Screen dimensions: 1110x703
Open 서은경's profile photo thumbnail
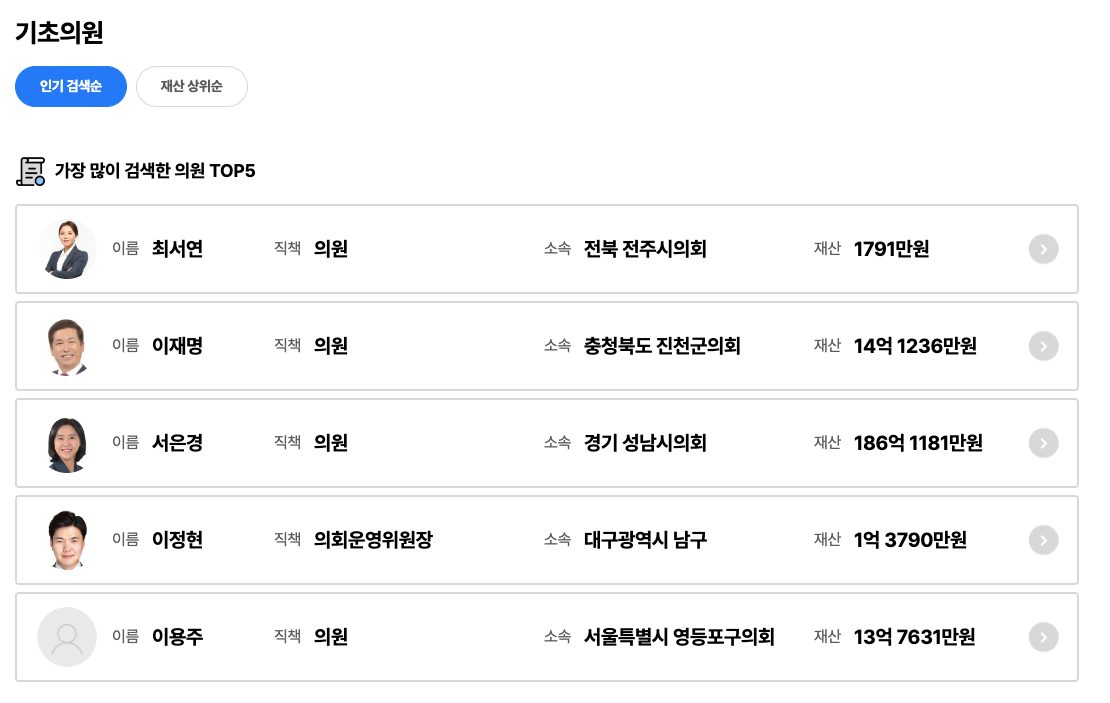click(x=67, y=443)
